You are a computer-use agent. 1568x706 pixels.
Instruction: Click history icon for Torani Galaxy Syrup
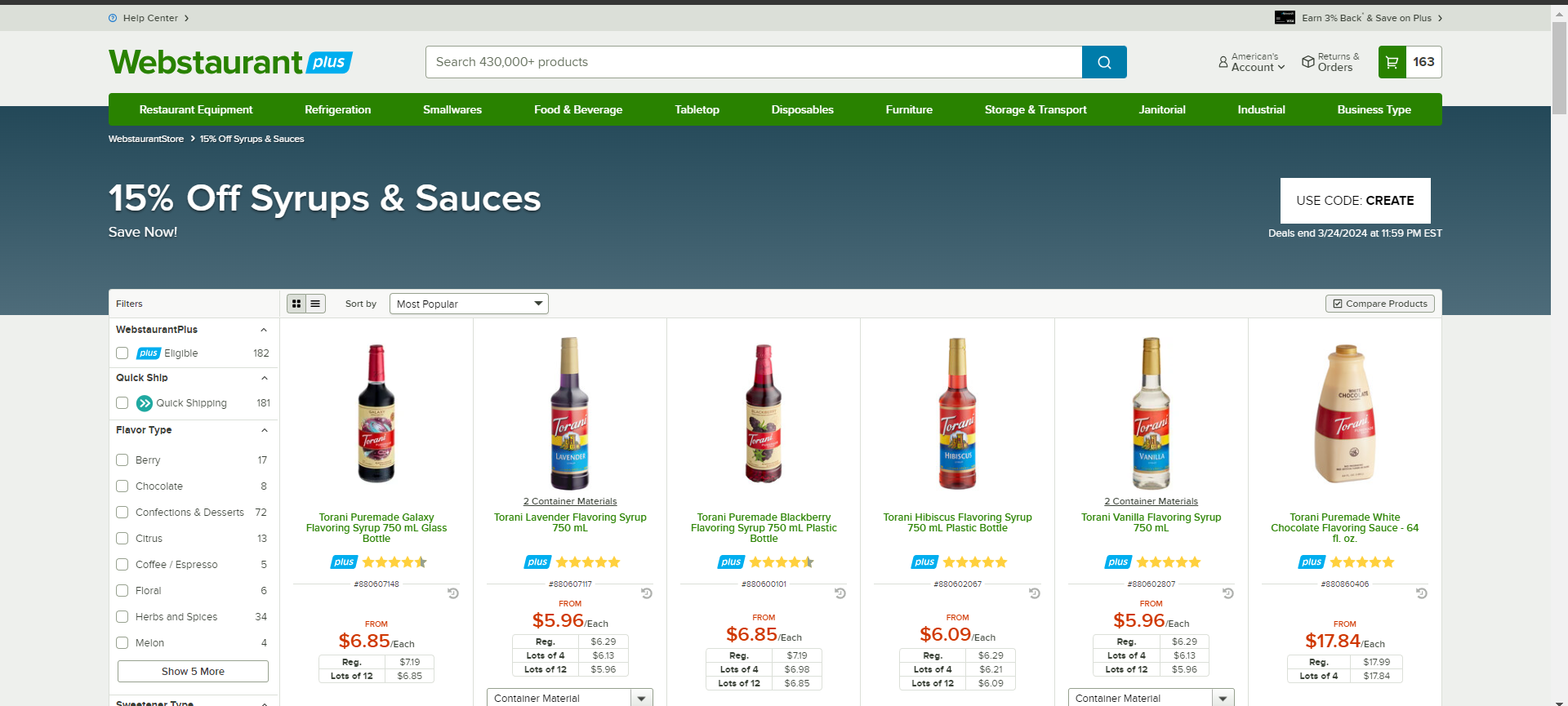click(x=453, y=593)
